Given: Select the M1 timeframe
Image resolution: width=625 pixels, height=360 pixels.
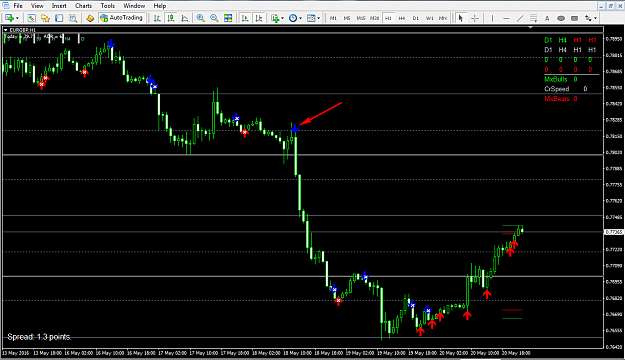Looking at the screenshot, I should tap(333, 18).
